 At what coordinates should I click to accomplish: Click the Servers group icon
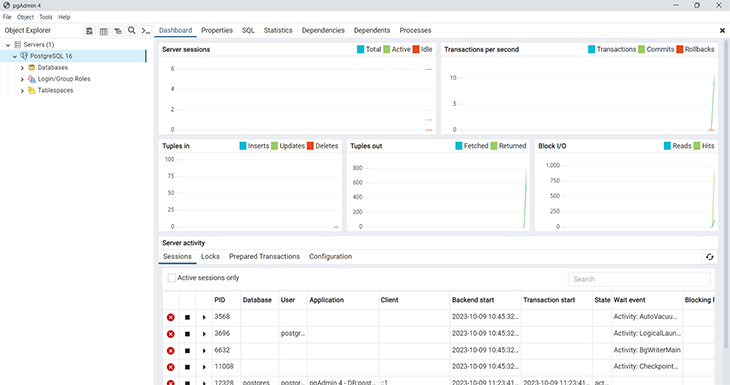pyautogui.click(x=18, y=45)
